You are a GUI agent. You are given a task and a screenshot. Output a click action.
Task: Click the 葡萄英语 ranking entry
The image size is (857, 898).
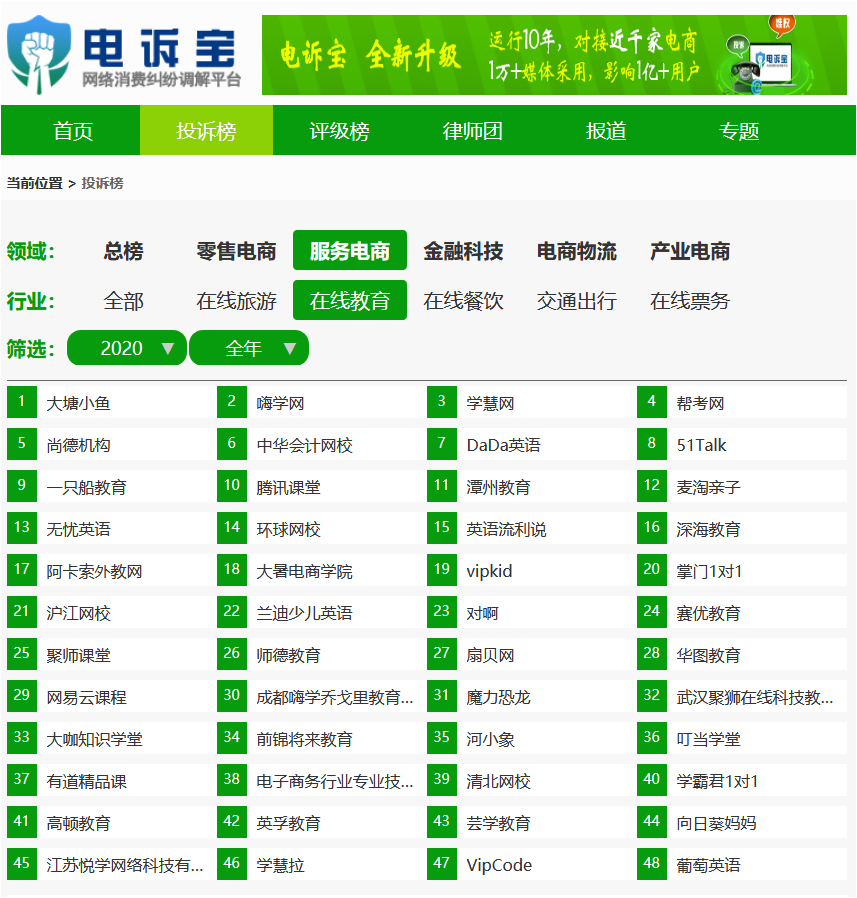pyautogui.click(x=742, y=864)
